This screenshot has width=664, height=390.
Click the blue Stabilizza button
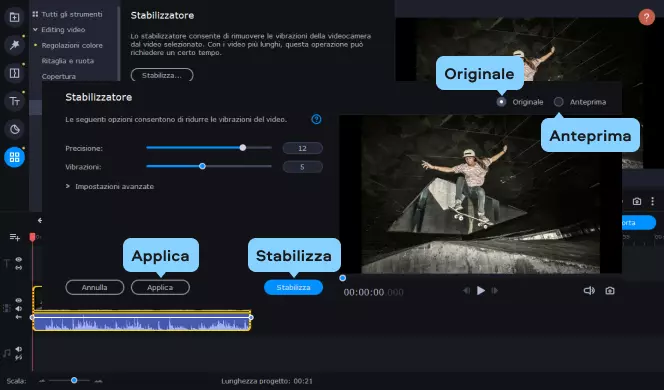[x=293, y=288]
